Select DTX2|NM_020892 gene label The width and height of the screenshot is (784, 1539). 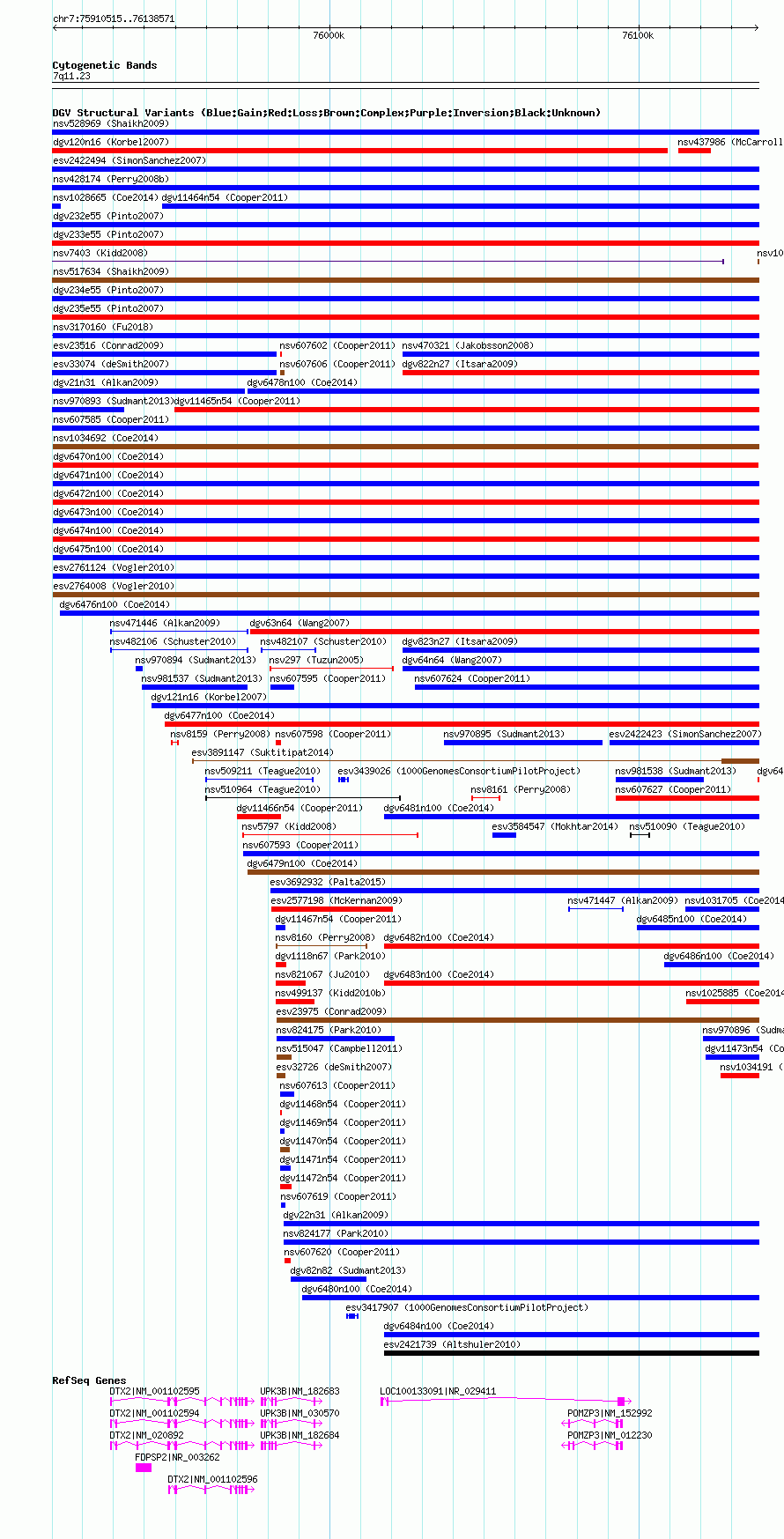(147, 1435)
